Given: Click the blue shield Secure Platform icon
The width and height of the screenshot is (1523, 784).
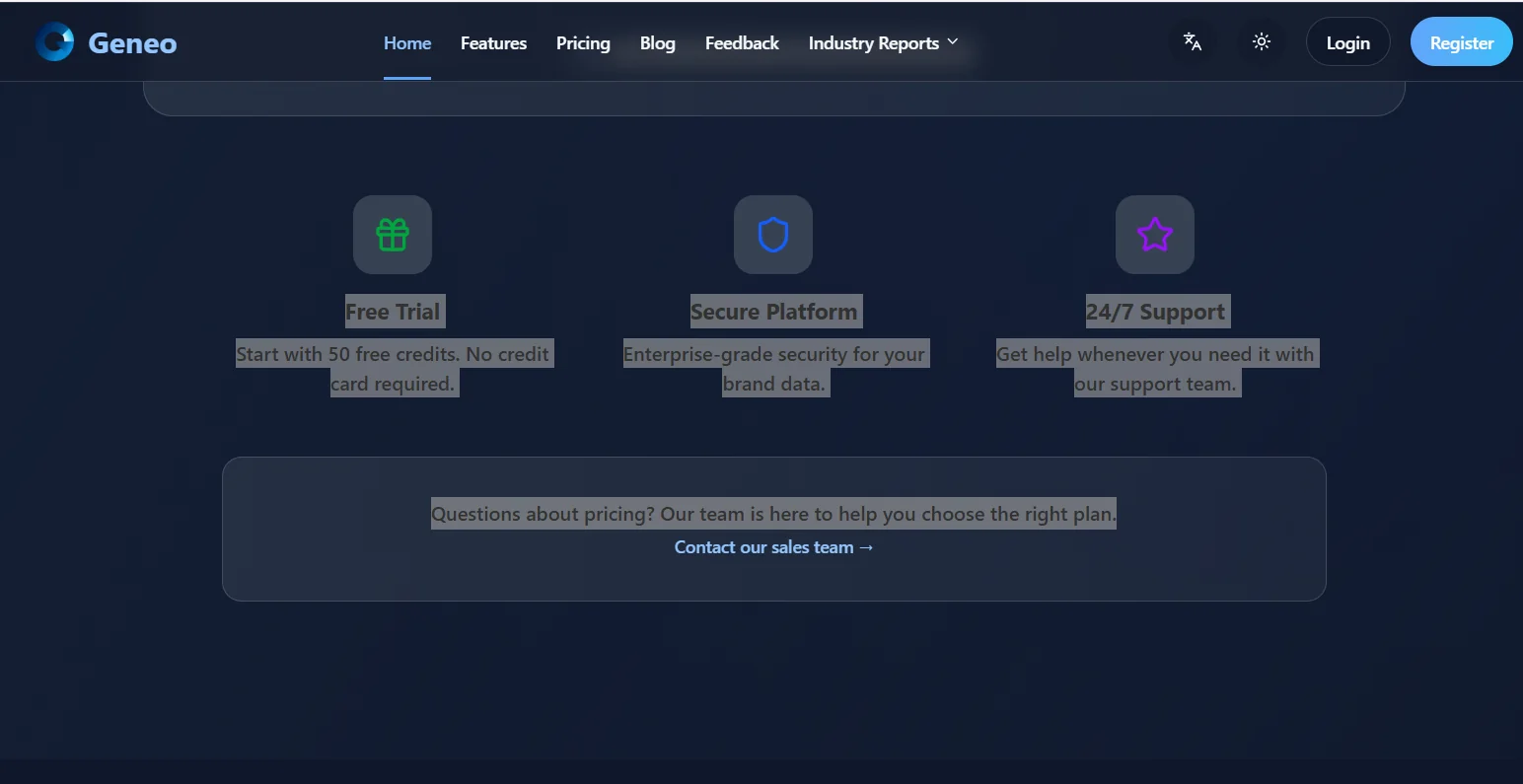Looking at the screenshot, I should point(773,235).
